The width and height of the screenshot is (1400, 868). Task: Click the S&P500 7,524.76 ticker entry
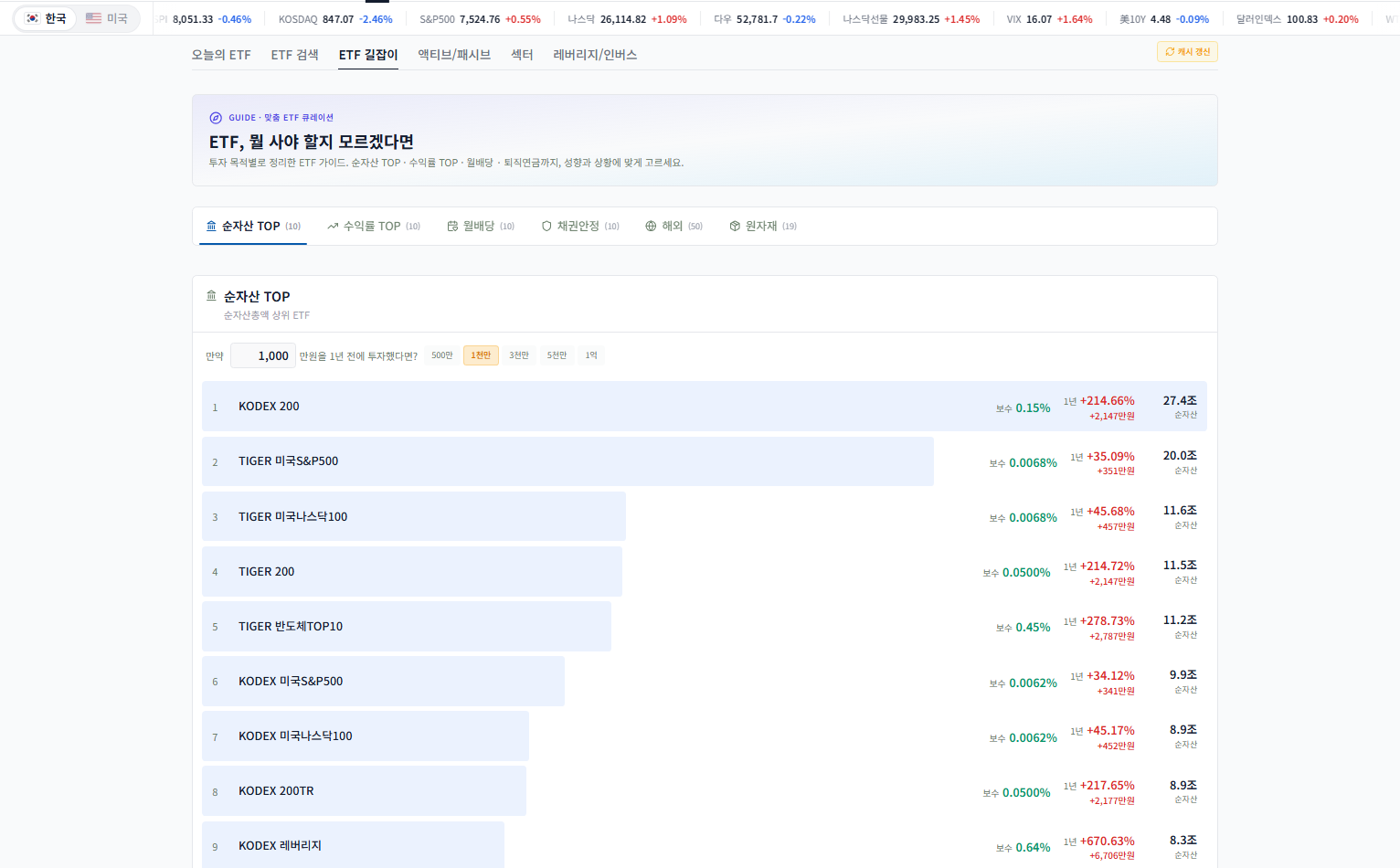480,19
